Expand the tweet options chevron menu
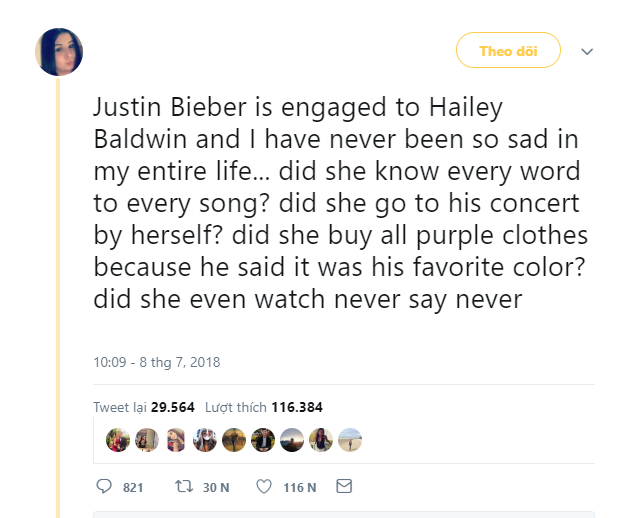The width and height of the screenshot is (633, 518). click(587, 52)
